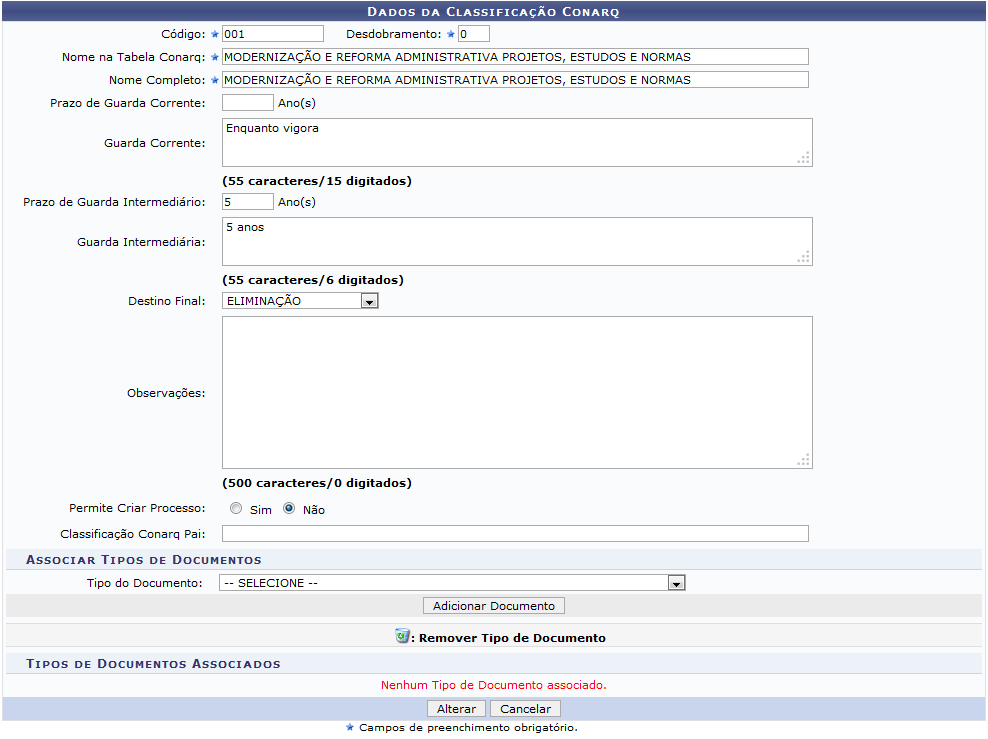Click the Guarda Corrente textarea resize grip
Screen dimensions: 988x739
(x=803, y=158)
